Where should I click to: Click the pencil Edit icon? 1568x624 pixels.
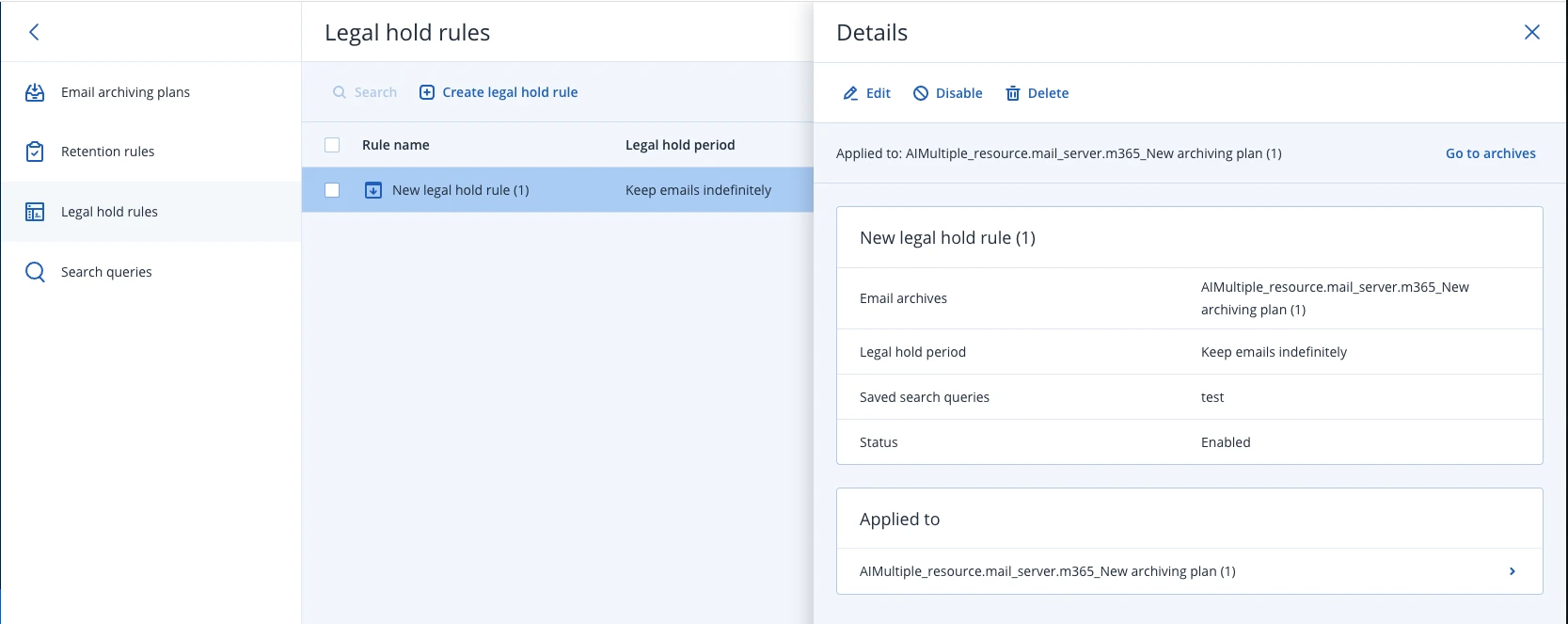pos(850,93)
